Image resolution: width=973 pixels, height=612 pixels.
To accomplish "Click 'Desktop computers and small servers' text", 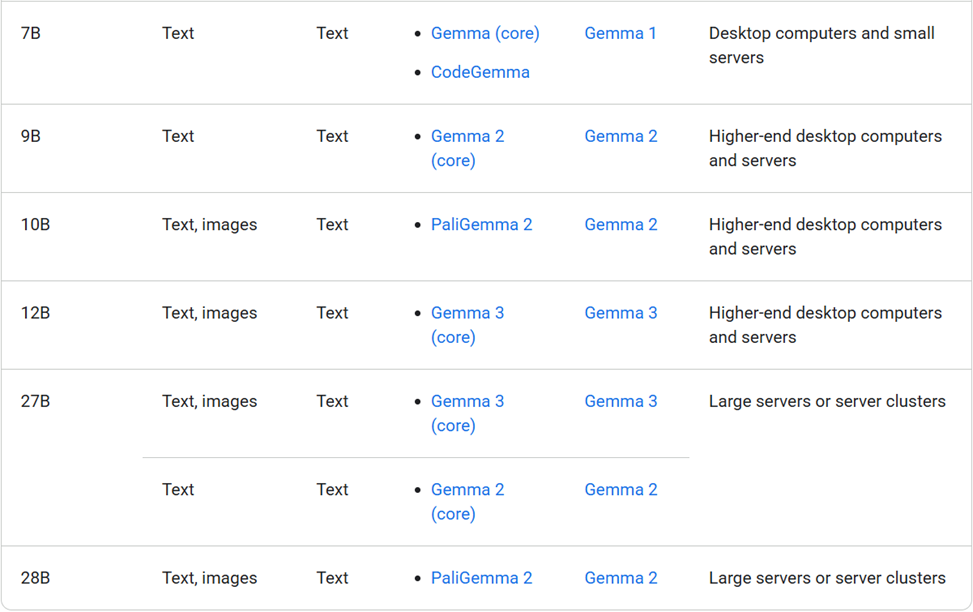I will pyautogui.click(x=822, y=45).
